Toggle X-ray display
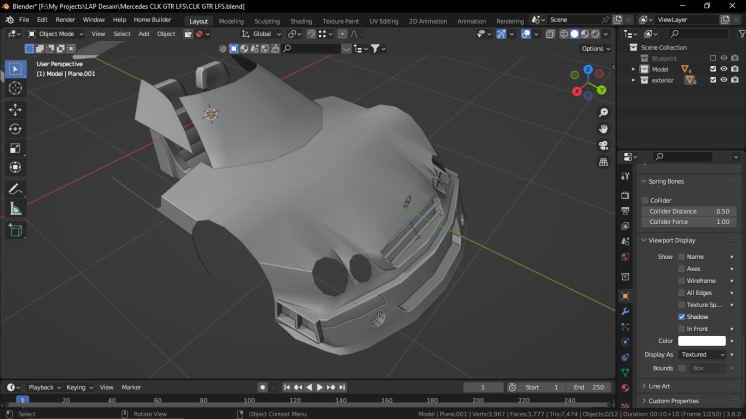Viewport: 746px width, 419px height. point(550,34)
